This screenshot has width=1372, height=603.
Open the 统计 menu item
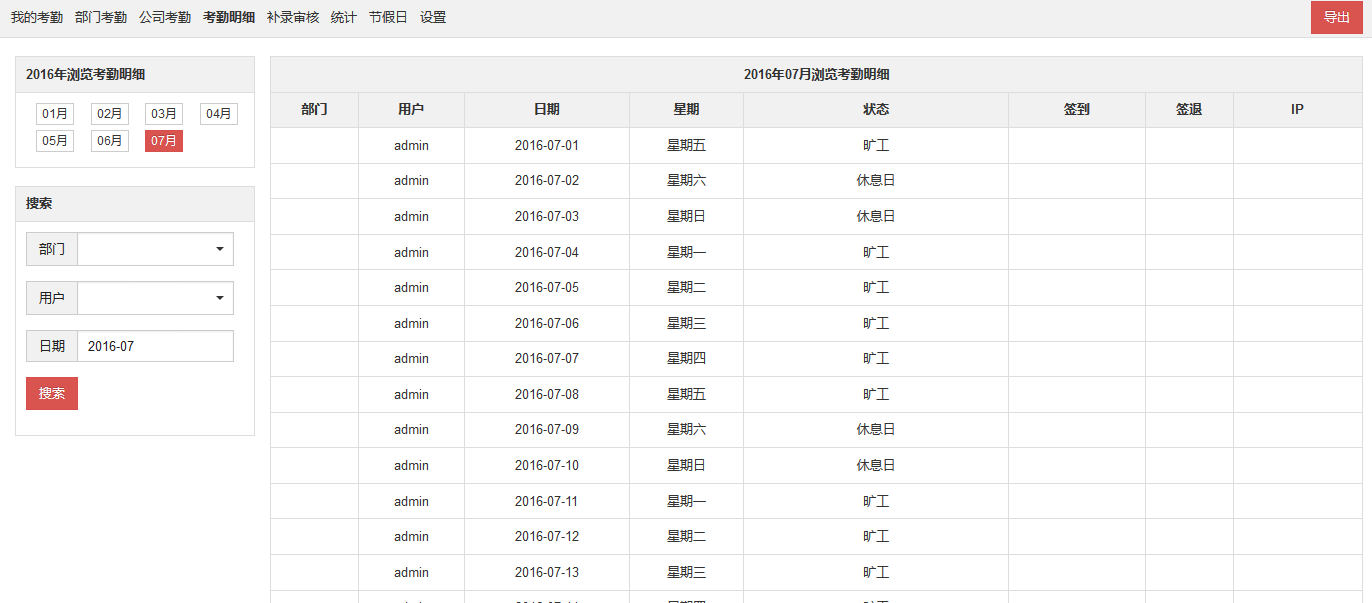[344, 18]
